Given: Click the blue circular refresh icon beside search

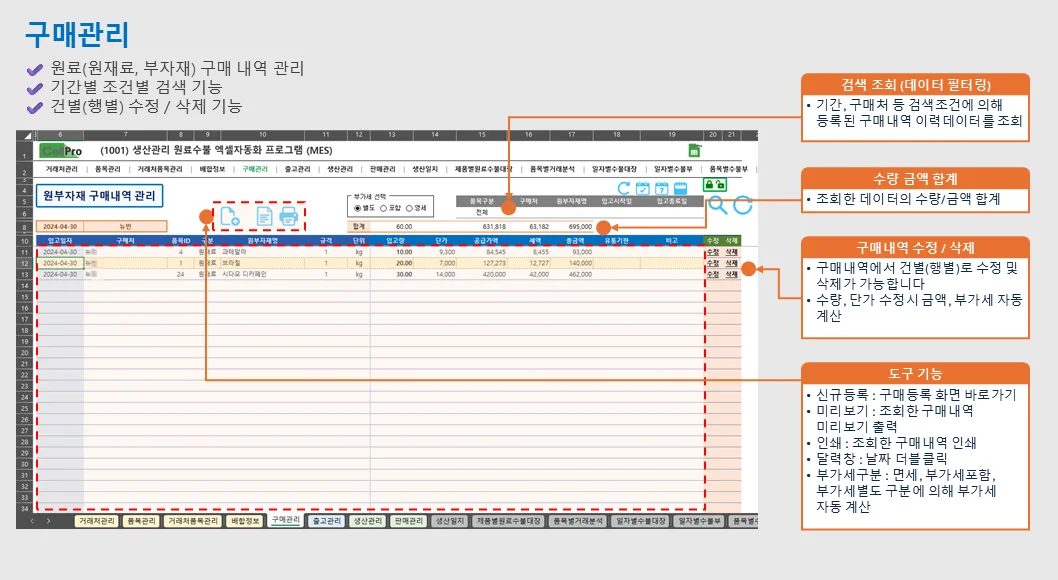Looking at the screenshot, I should click(743, 206).
